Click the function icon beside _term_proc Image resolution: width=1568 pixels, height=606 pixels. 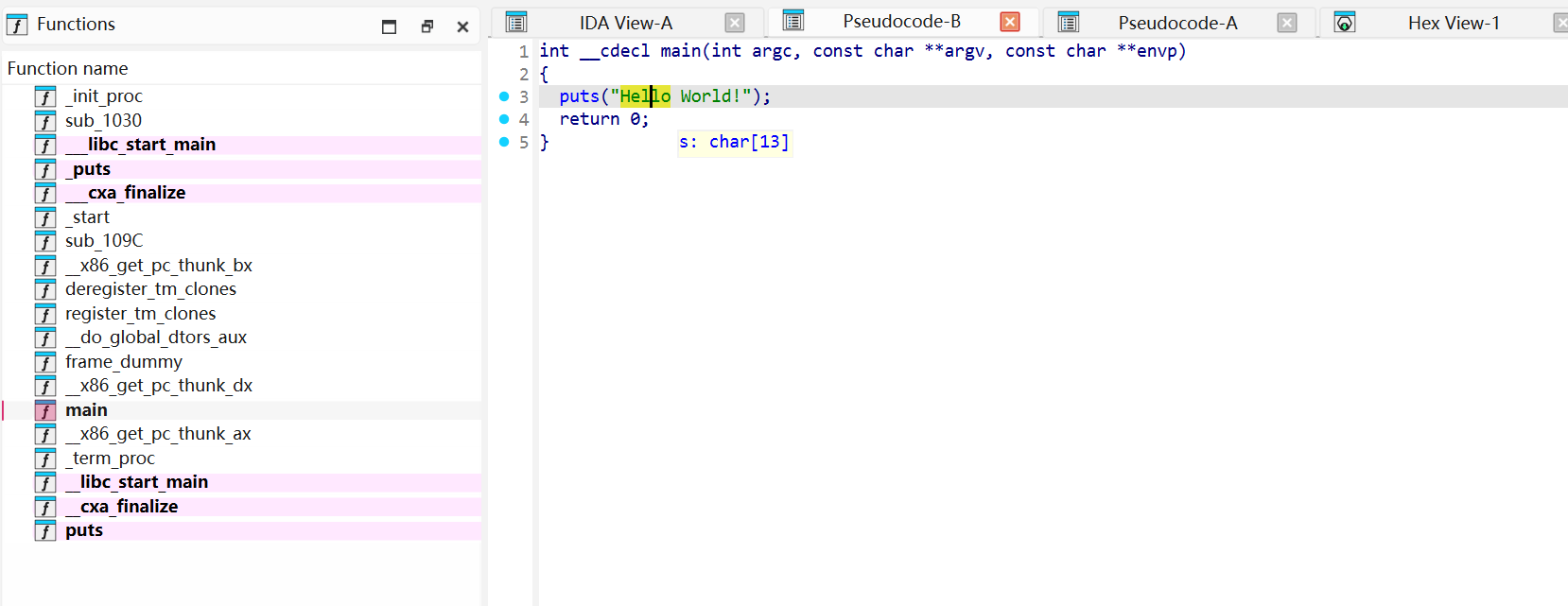coord(45,459)
